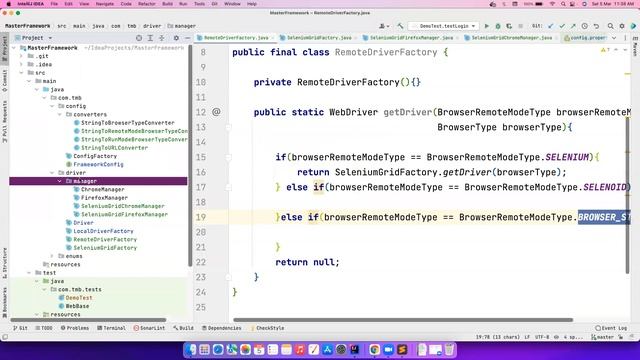Switch to config.properties tab
Viewport: 640px width, 360px height.
click(584, 38)
